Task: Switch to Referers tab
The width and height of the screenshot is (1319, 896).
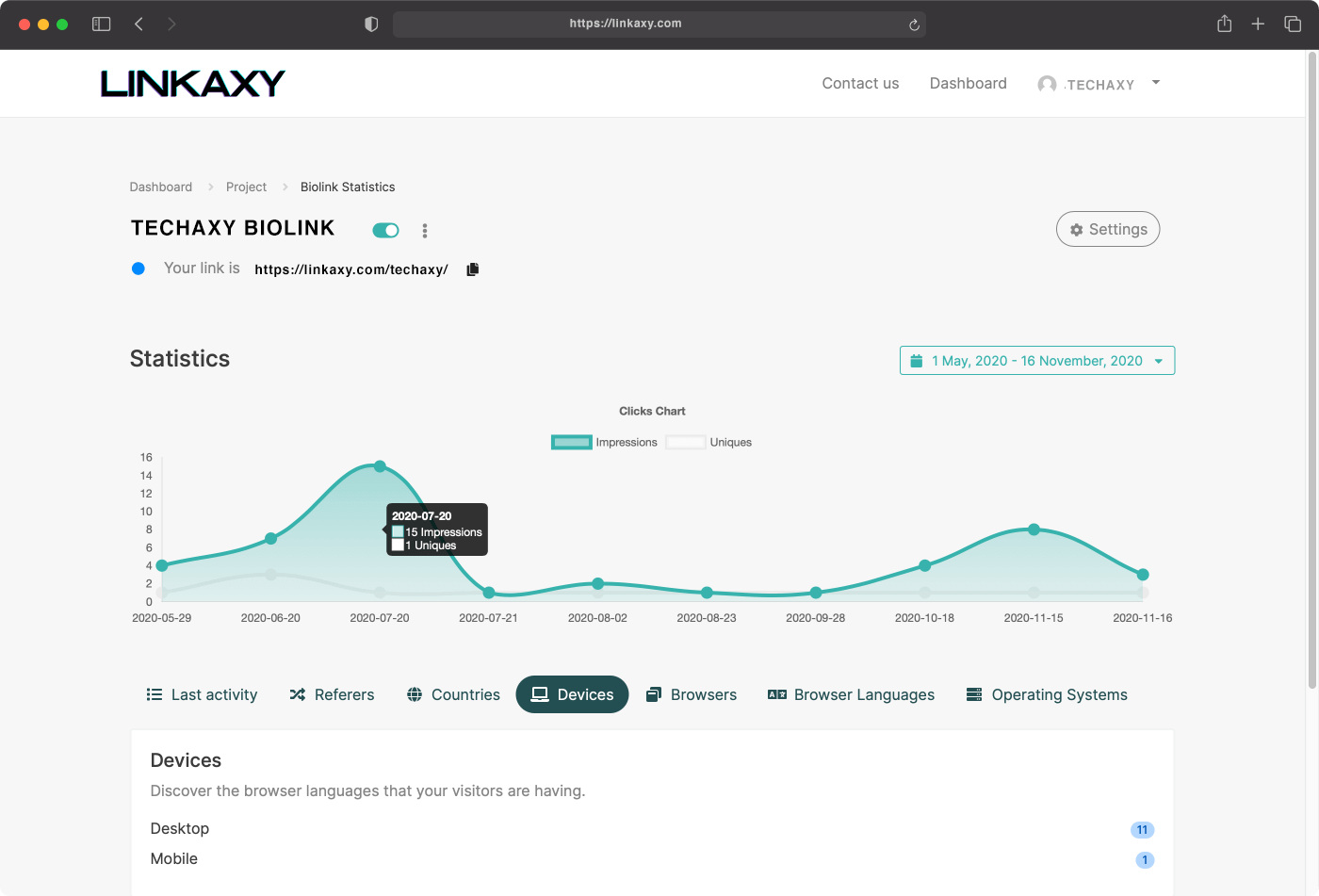Action: click(332, 694)
